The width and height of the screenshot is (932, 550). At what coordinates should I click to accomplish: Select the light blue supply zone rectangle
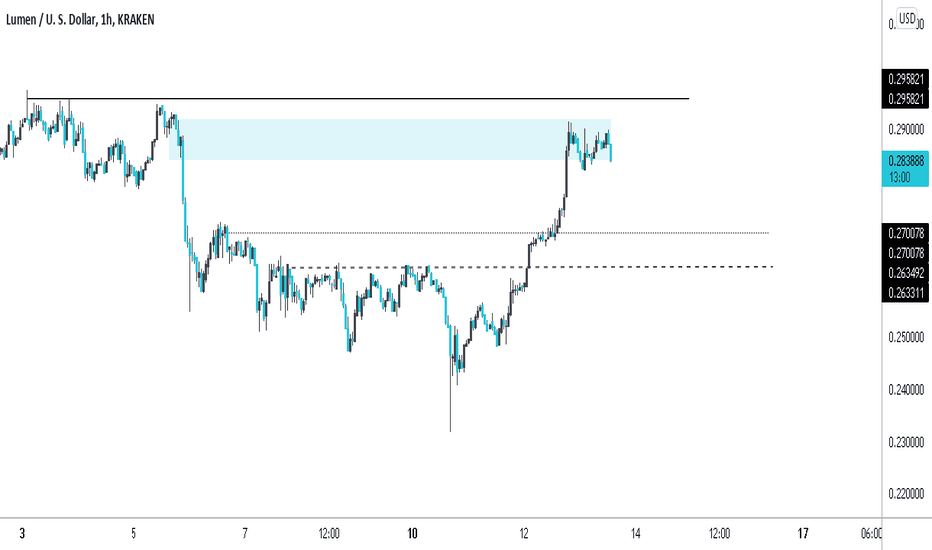coord(390,139)
